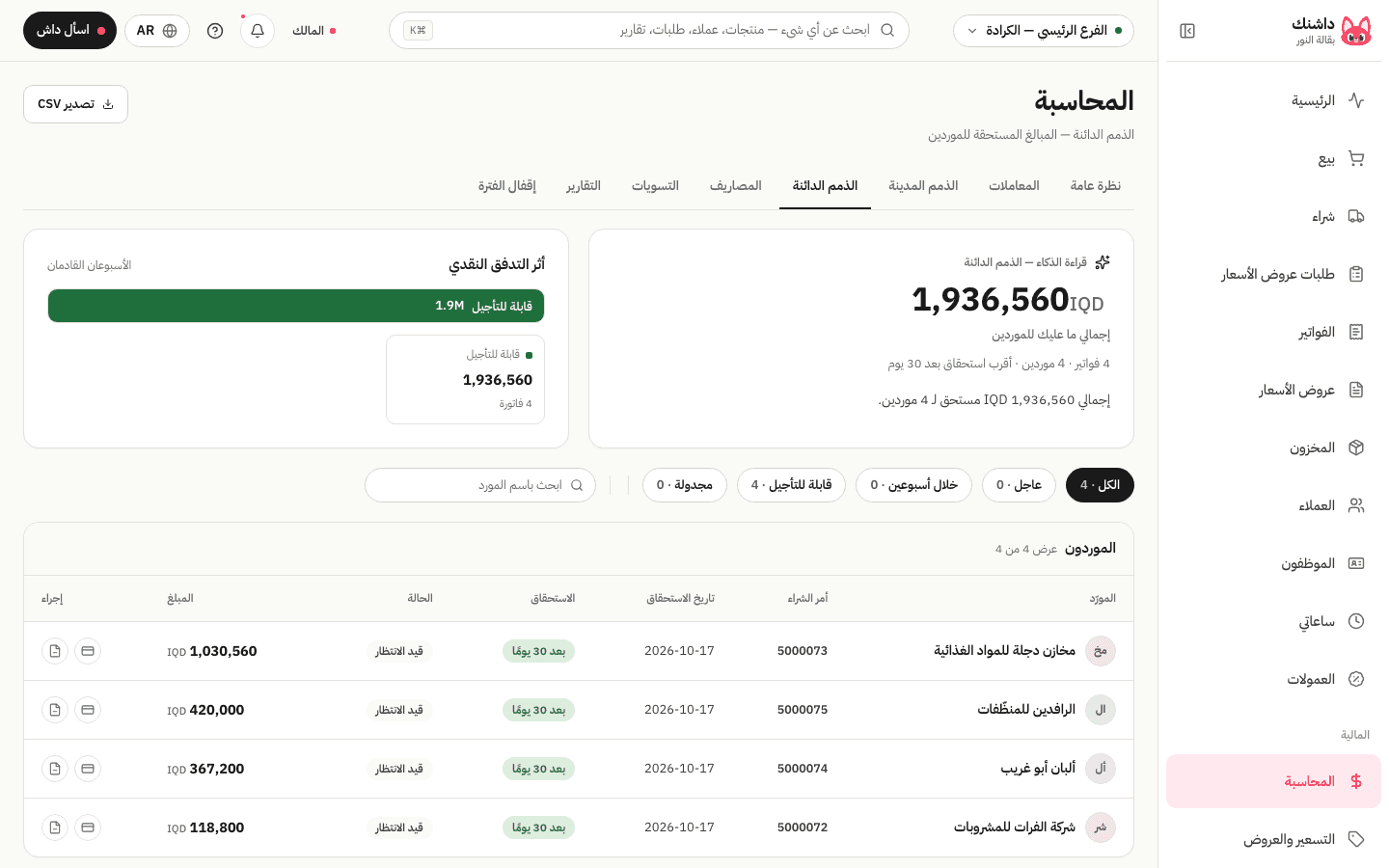1389x868 pixels.
Task: Select the عاجل · 0 filter chip
Action: tap(1019, 485)
